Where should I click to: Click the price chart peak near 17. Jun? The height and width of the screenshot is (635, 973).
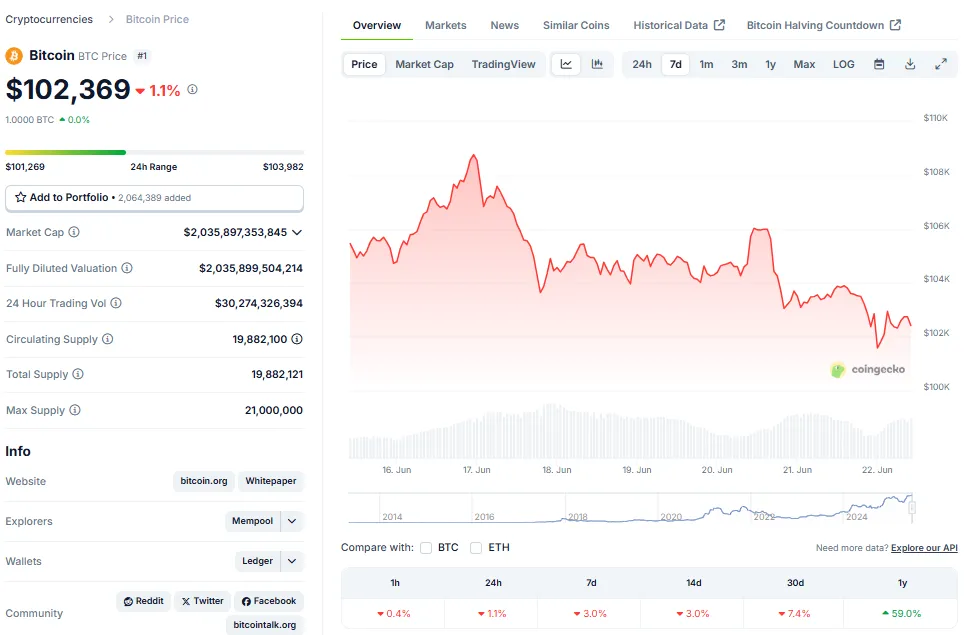click(x=474, y=155)
